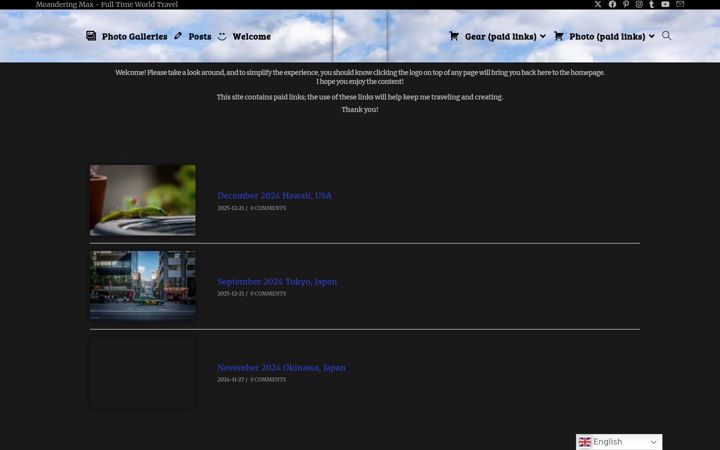Click the email envelope icon
Screen dimensions: 720x450
680,4
